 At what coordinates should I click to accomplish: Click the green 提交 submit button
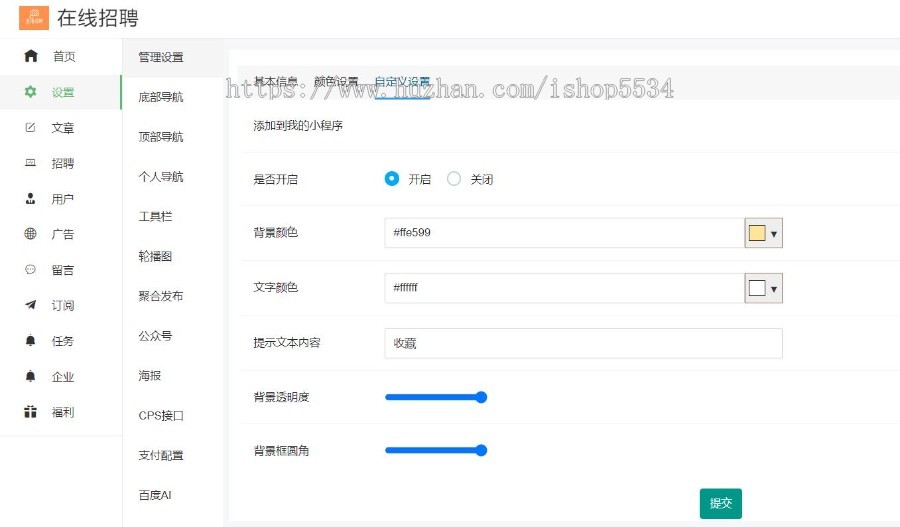pyautogui.click(x=720, y=503)
